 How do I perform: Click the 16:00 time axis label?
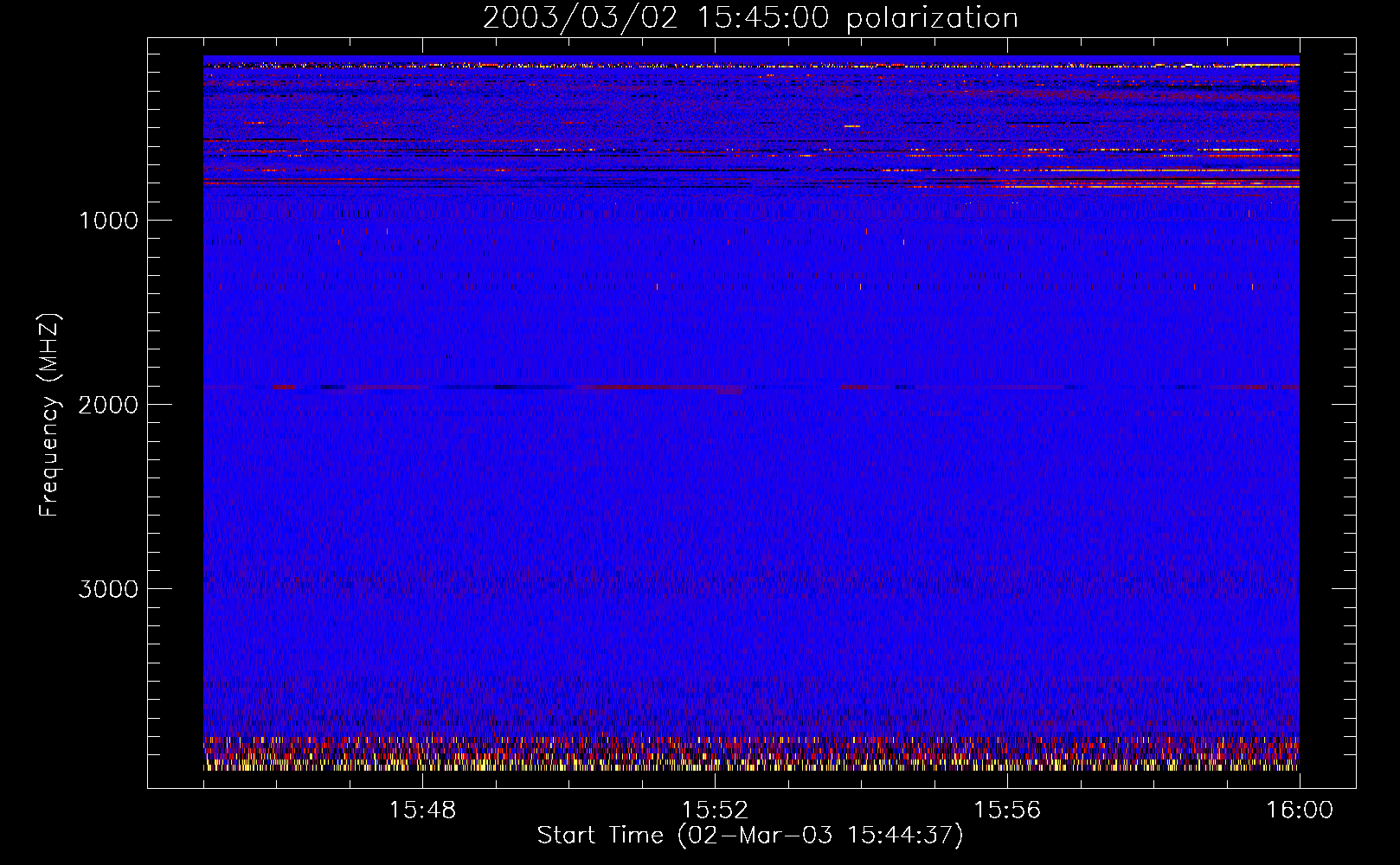click(x=1300, y=811)
